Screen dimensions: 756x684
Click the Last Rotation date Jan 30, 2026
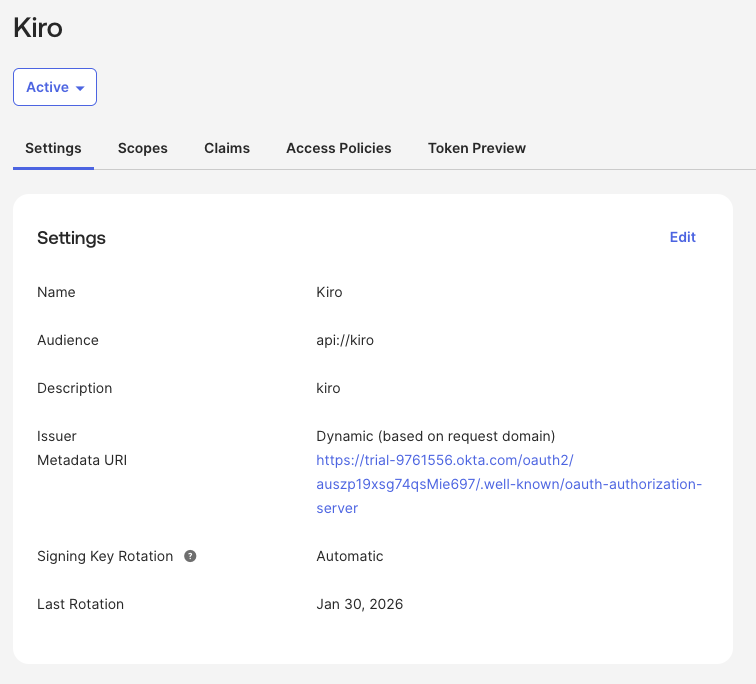pyautogui.click(x=360, y=604)
